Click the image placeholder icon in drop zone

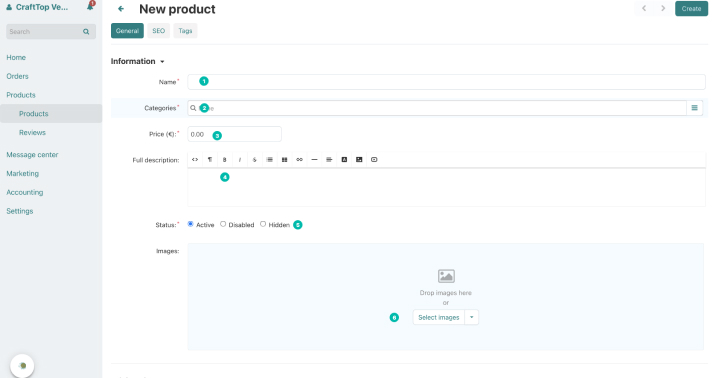pyautogui.click(x=446, y=276)
